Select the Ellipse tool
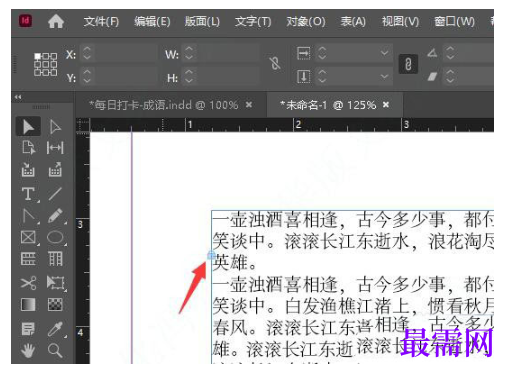This screenshot has height=374, width=512. pos(55,237)
